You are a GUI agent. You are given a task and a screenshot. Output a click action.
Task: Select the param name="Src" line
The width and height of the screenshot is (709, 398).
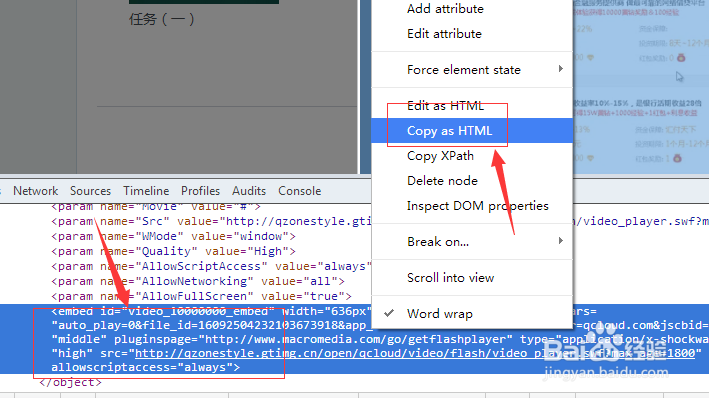(211, 221)
